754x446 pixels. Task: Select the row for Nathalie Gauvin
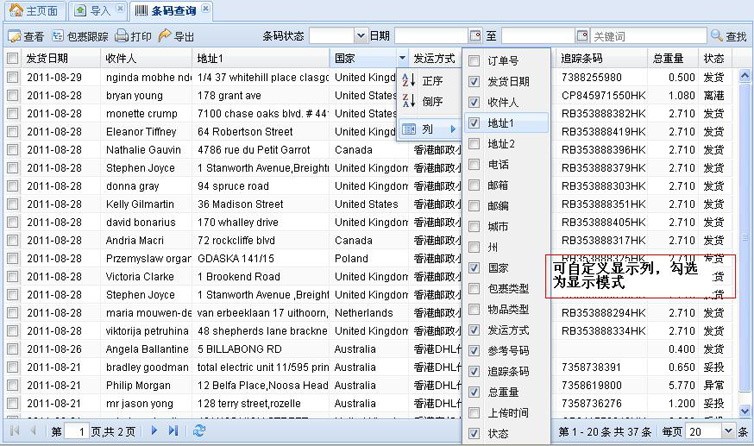[13, 150]
